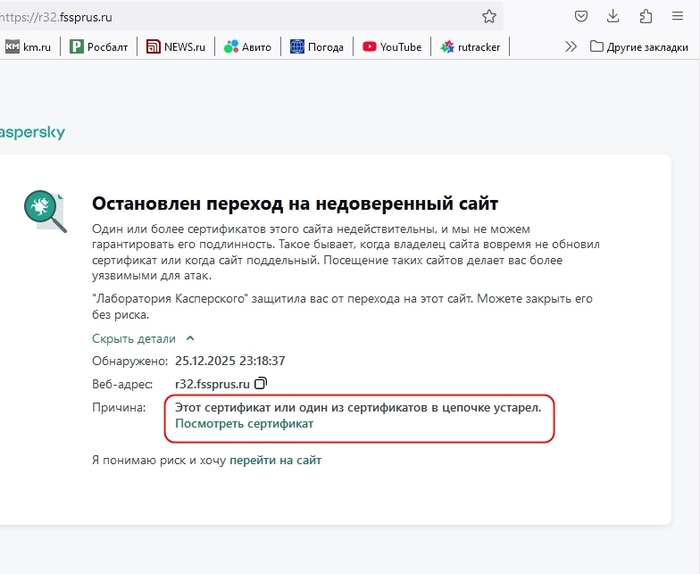Viewport: 700px width, 574px height.
Task: Open the YouTube bookmark
Action: [x=392, y=47]
